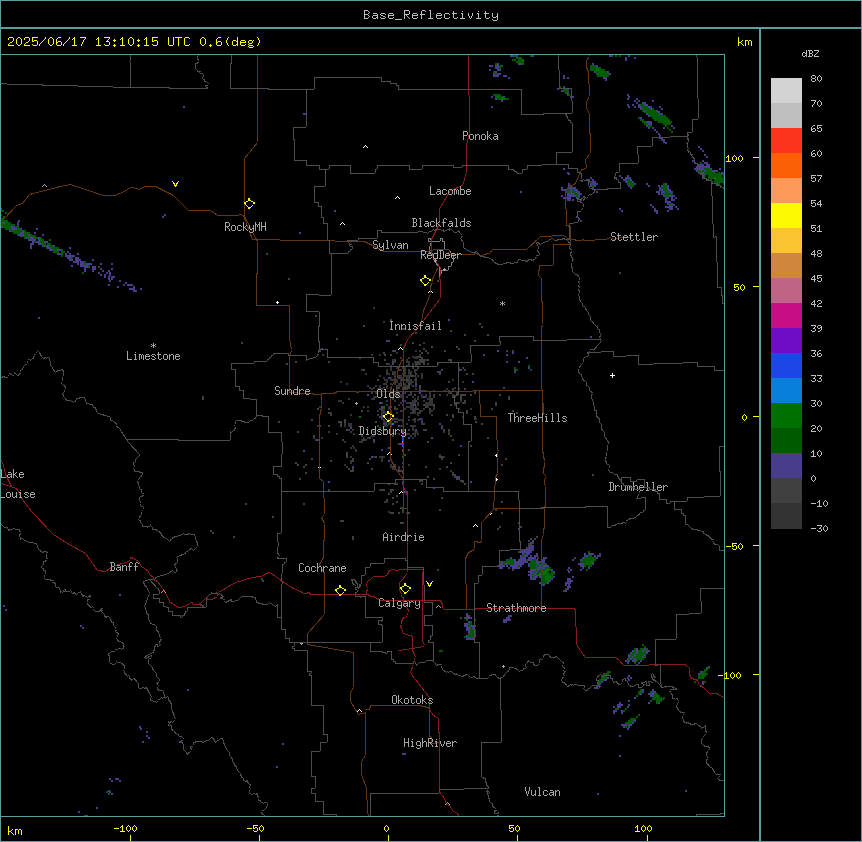Click the Sylvan label
Screen dimensions: 862x842
tap(390, 245)
